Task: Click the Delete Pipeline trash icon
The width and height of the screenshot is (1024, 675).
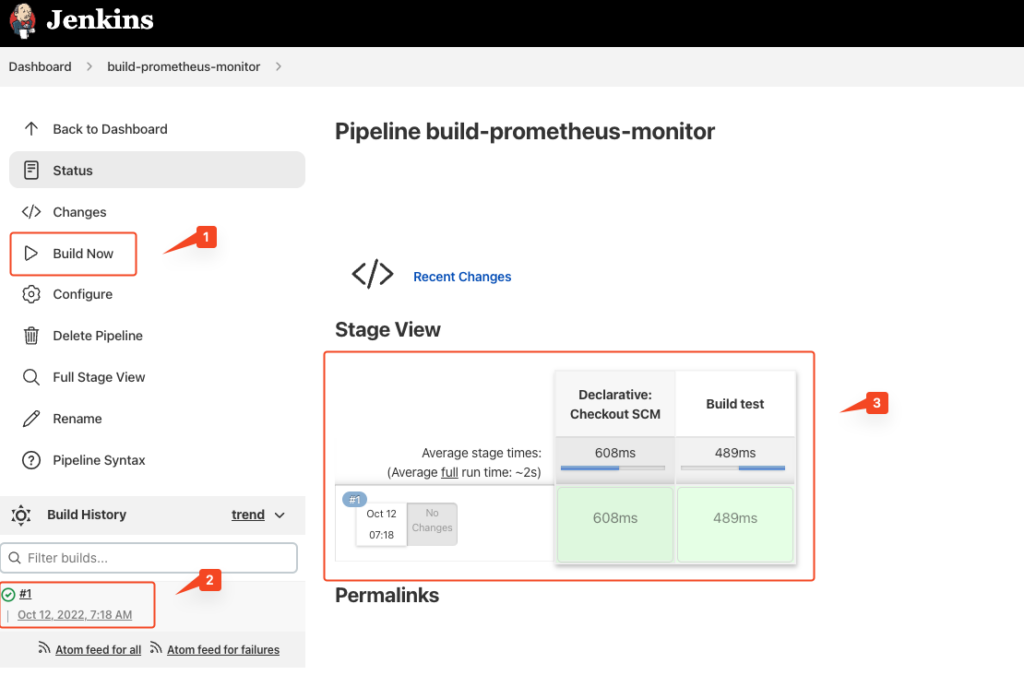Action: (31, 336)
